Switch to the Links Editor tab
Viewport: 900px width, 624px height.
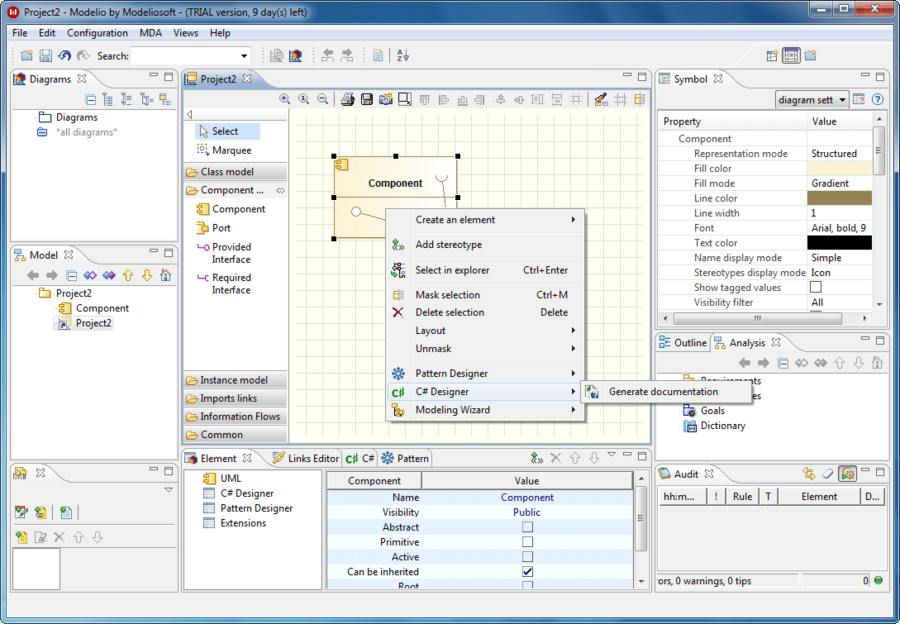point(305,458)
